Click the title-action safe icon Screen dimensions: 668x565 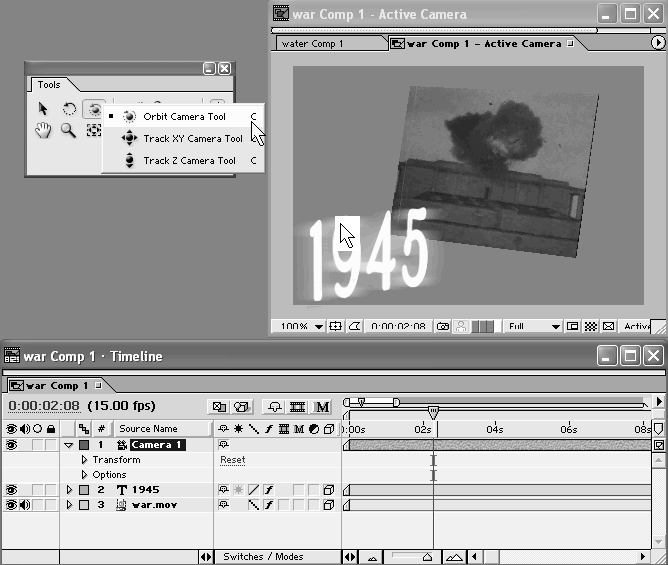pos(336,326)
